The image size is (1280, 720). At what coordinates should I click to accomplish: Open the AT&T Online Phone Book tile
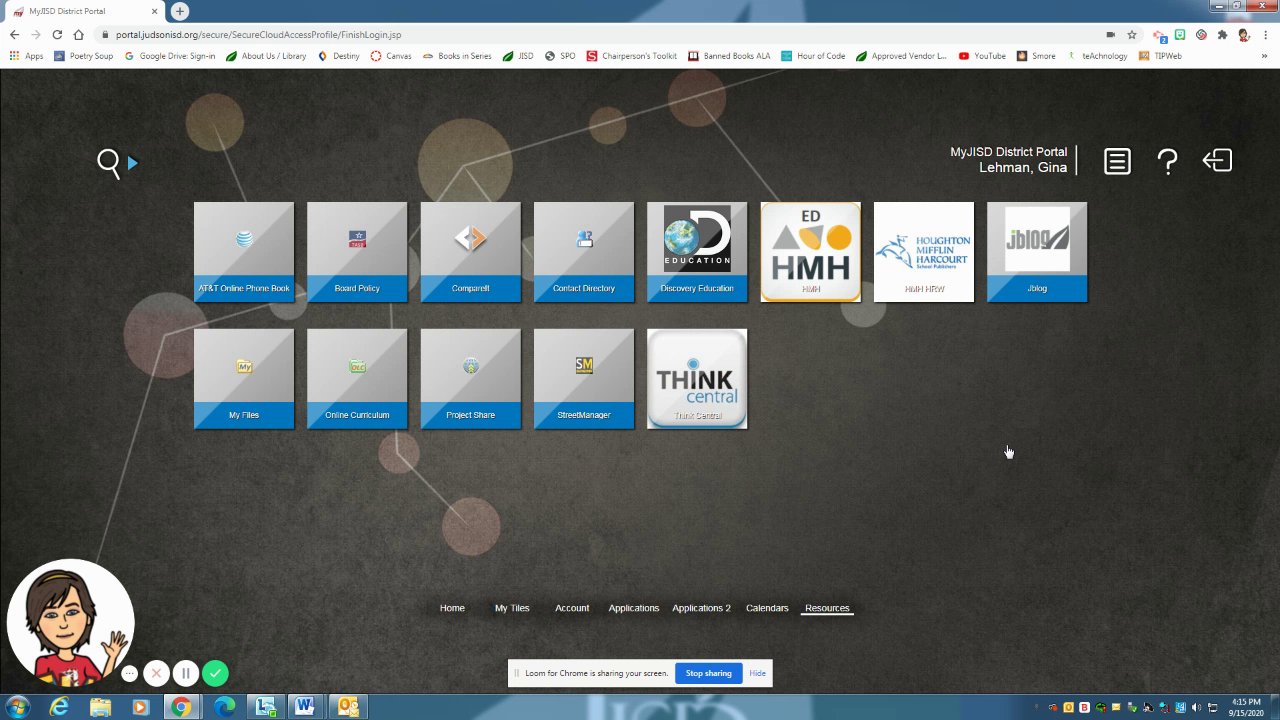tap(244, 252)
